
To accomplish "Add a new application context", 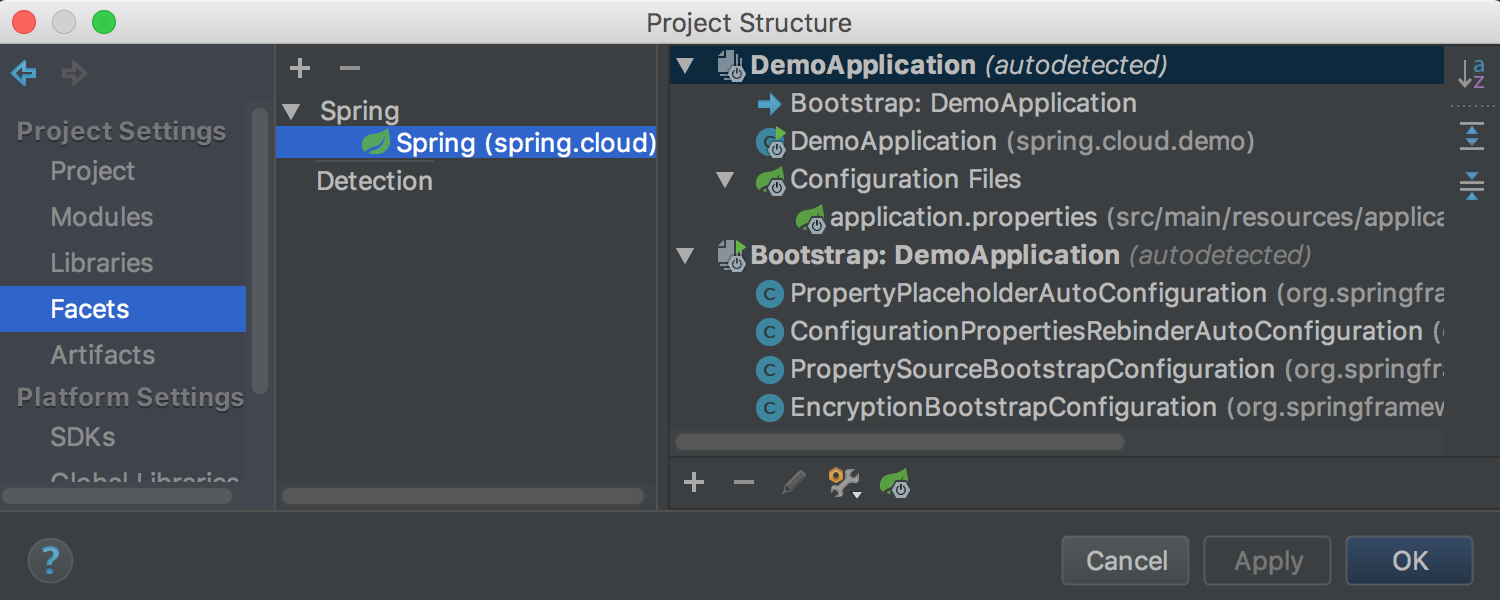I will [x=694, y=484].
